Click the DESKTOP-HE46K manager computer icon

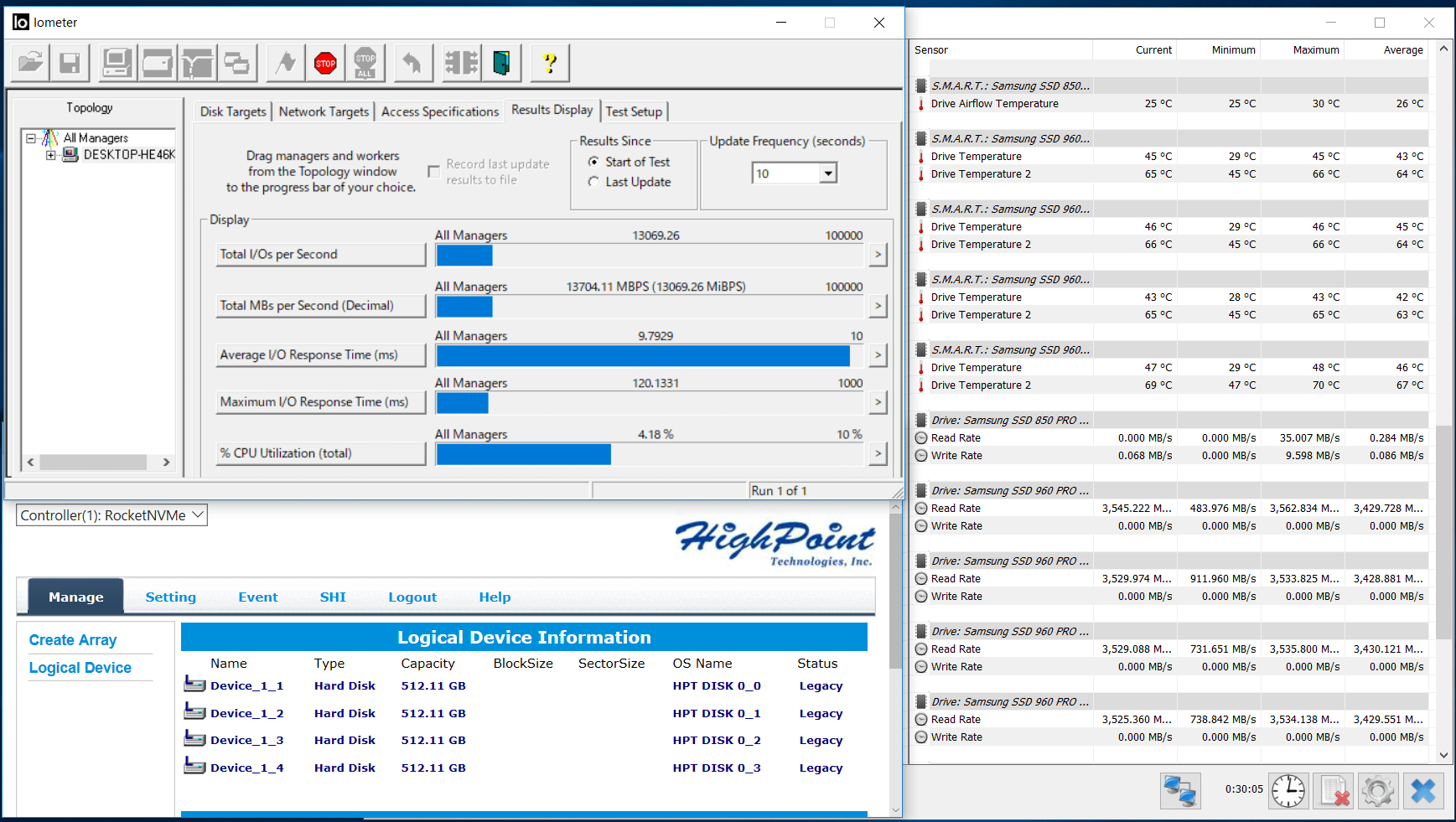[70, 154]
